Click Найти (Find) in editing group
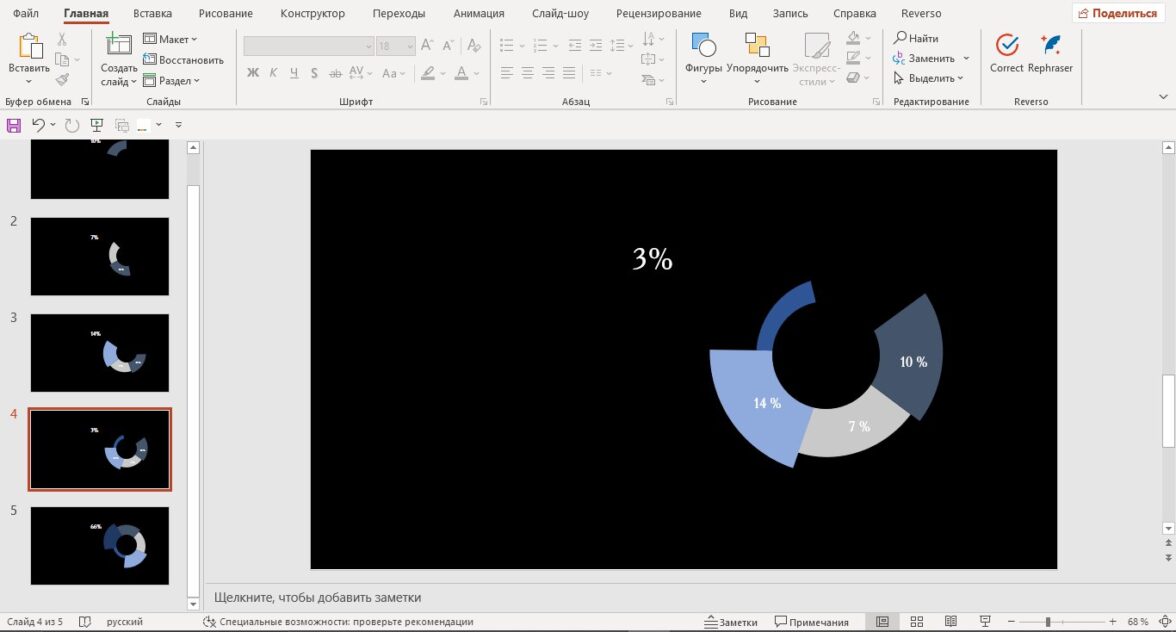This screenshot has width=1176, height=632. [x=916, y=38]
